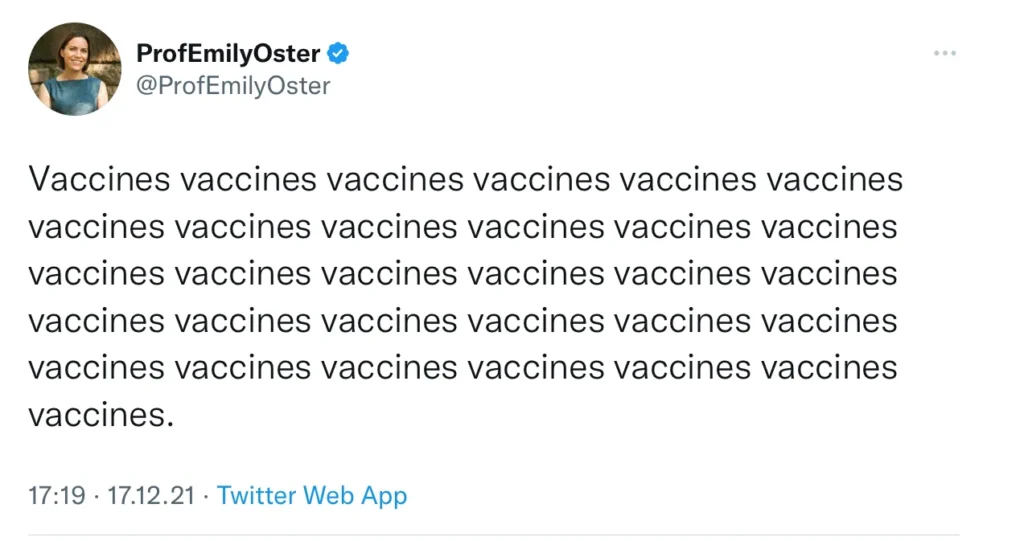Click the last word of the tweet's second line
This screenshot has height=541, width=1024.
point(829,228)
